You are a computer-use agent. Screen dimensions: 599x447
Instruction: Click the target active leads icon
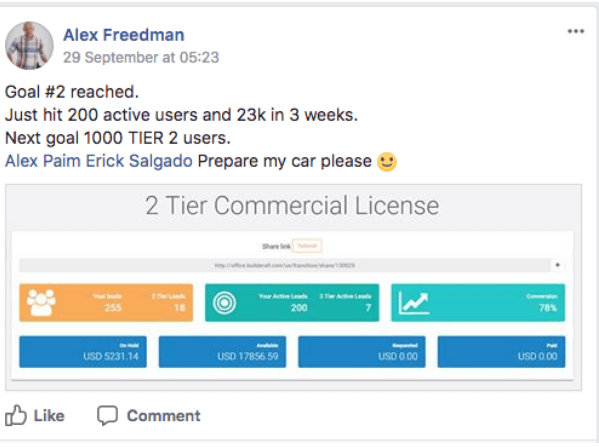224,303
